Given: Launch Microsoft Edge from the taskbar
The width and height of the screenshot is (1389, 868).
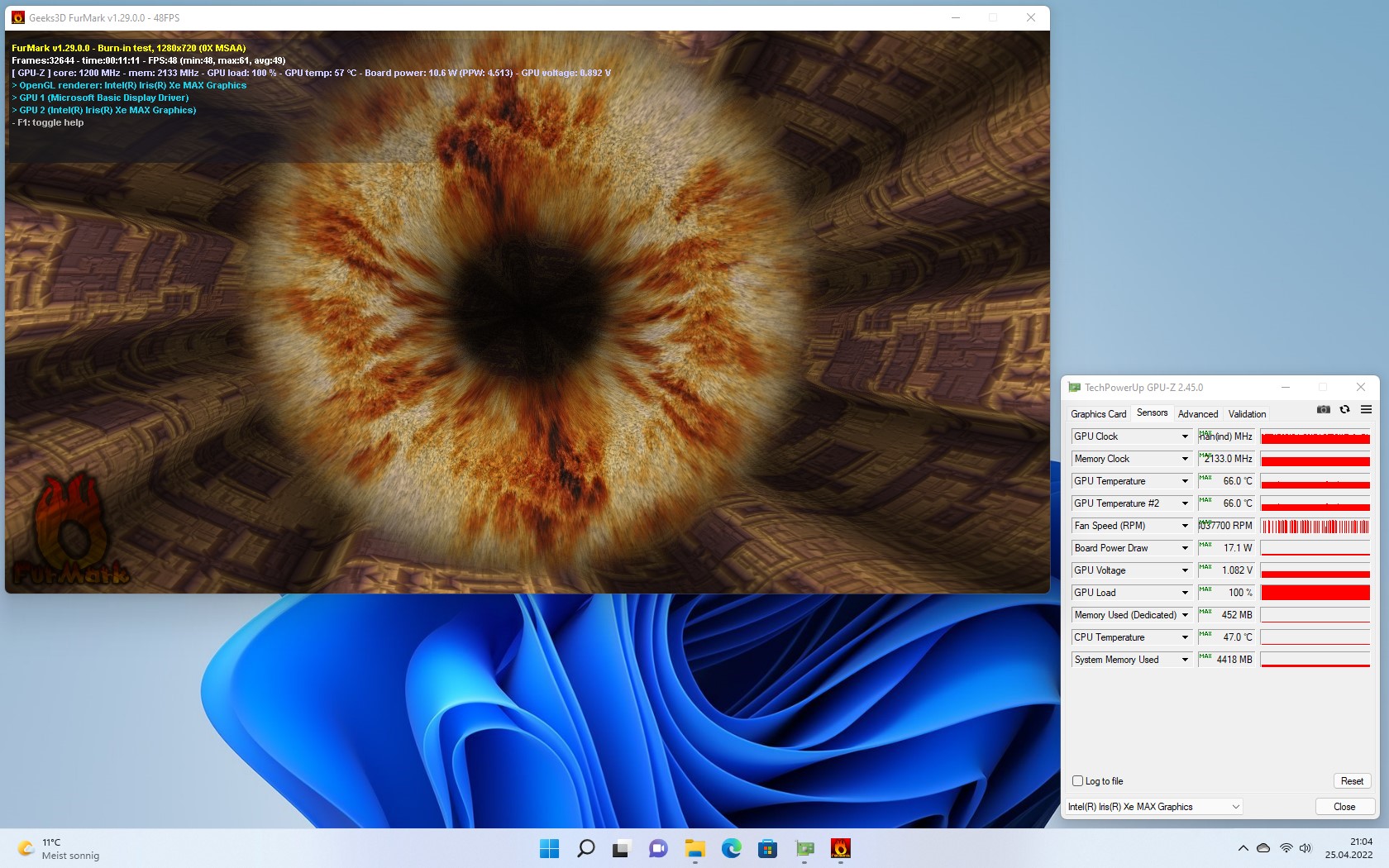Looking at the screenshot, I should pyautogui.click(x=731, y=848).
